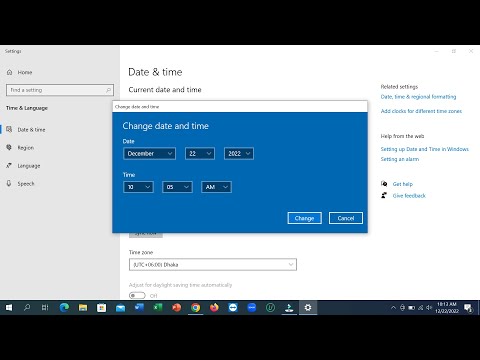The width and height of the screenshot is (480, 360).
Task: Open the hour dropdown showing 10
Action: click(x=138, y=187)
